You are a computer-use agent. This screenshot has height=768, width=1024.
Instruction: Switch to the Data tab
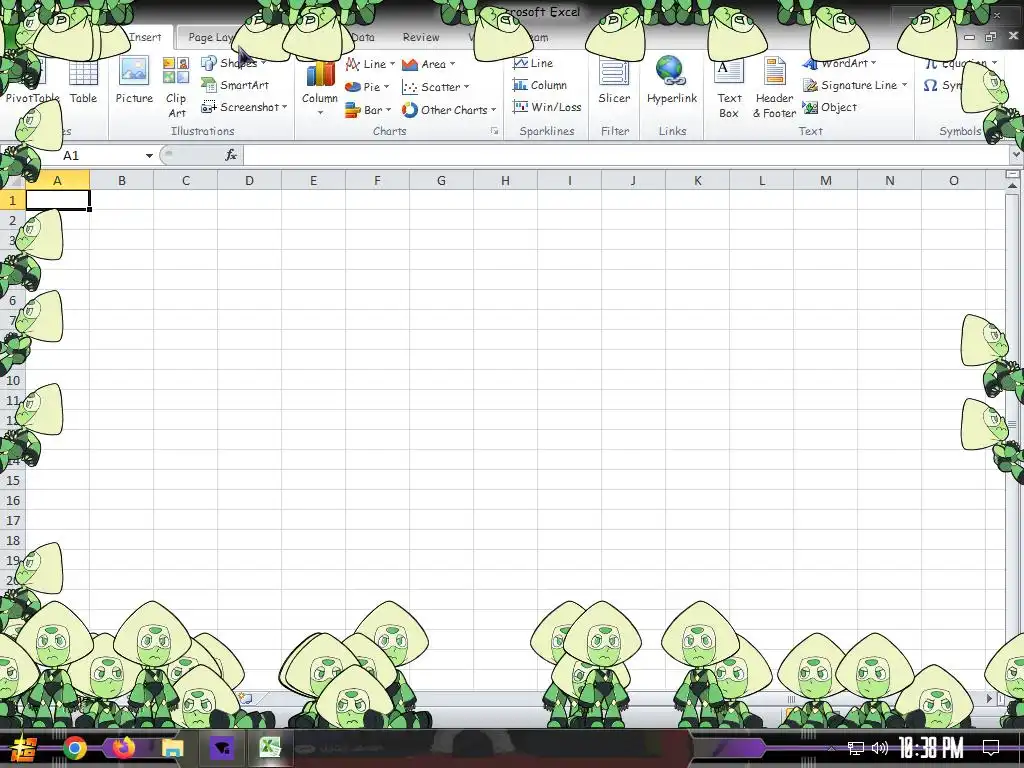point(362,37)
